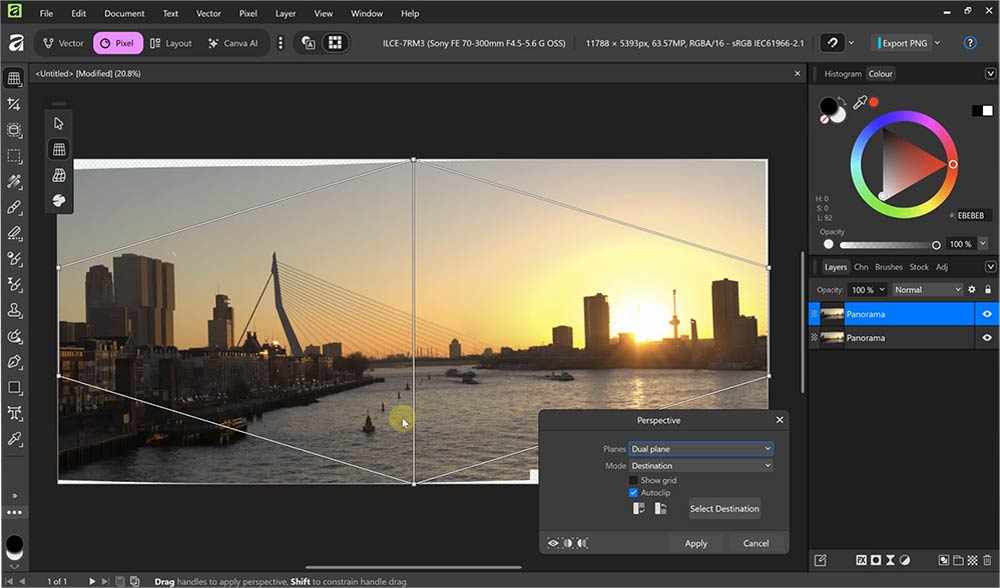The height and width of the screenshot is (588, 1000).
Task: Enable the Show grid checkbox
Action: coord(632,480)
